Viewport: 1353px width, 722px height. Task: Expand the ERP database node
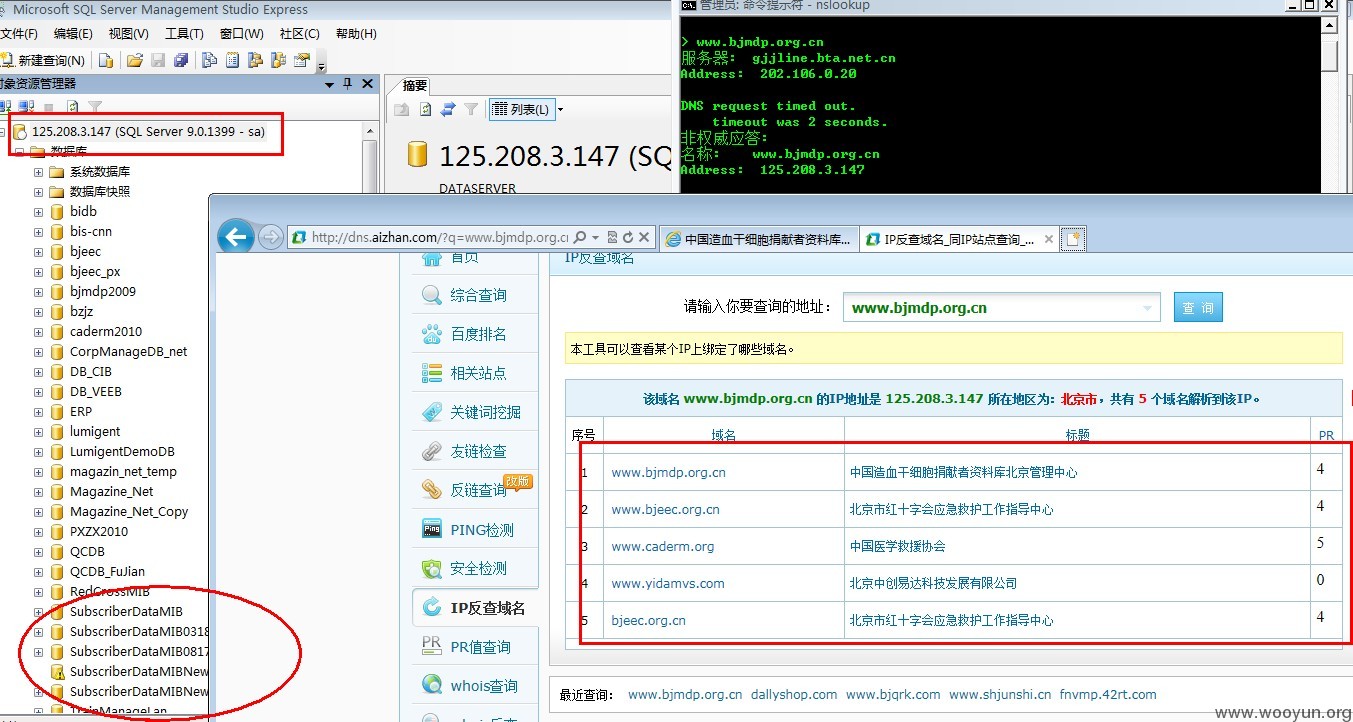(x=39, y=412)
